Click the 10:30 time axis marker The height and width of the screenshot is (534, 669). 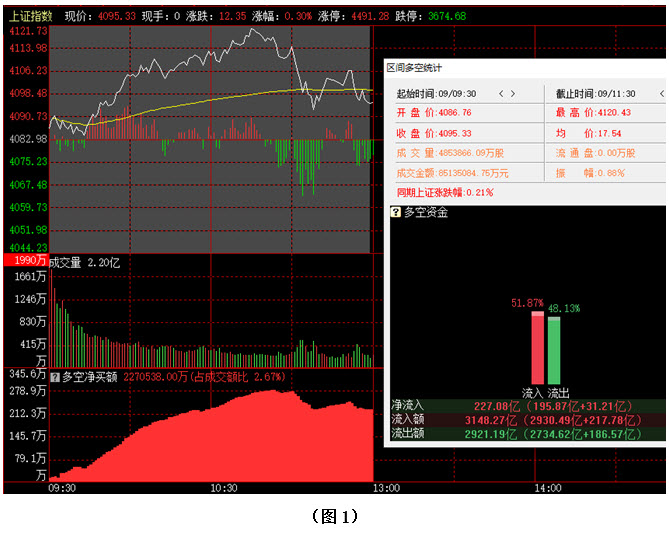tap(224, 488)
